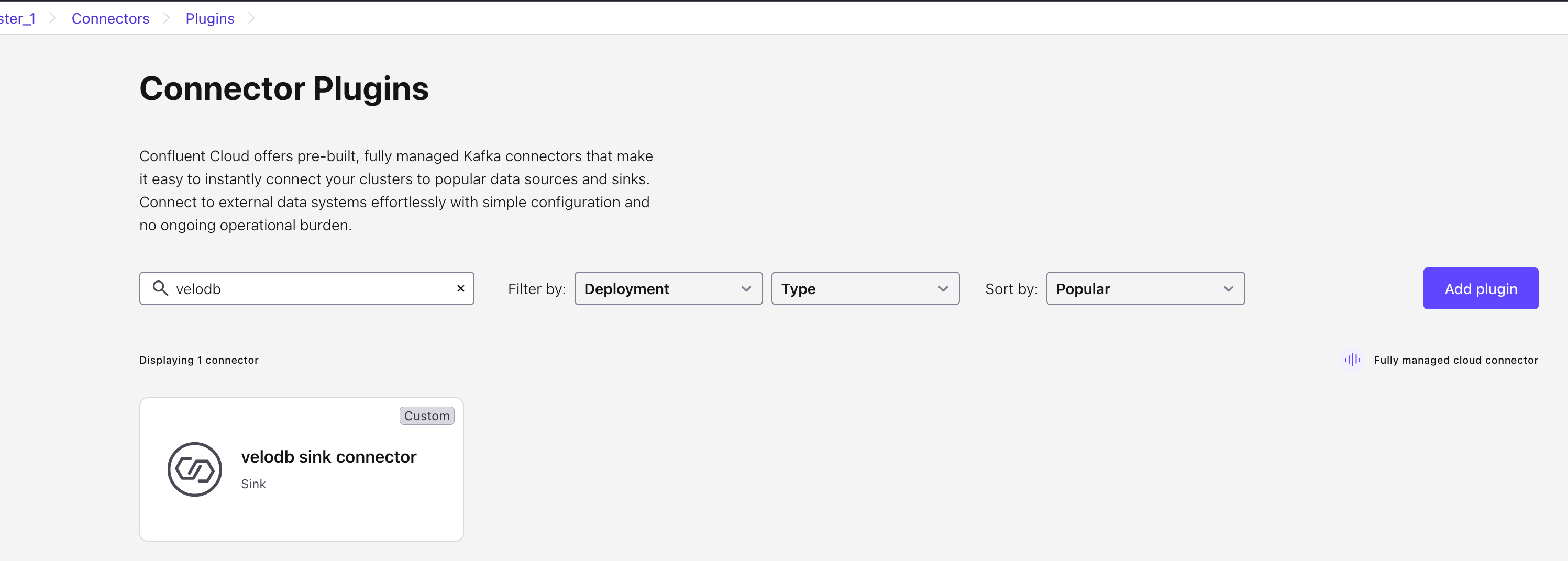
Task: Click the Add plugin button
Action: pos(1481,288)
